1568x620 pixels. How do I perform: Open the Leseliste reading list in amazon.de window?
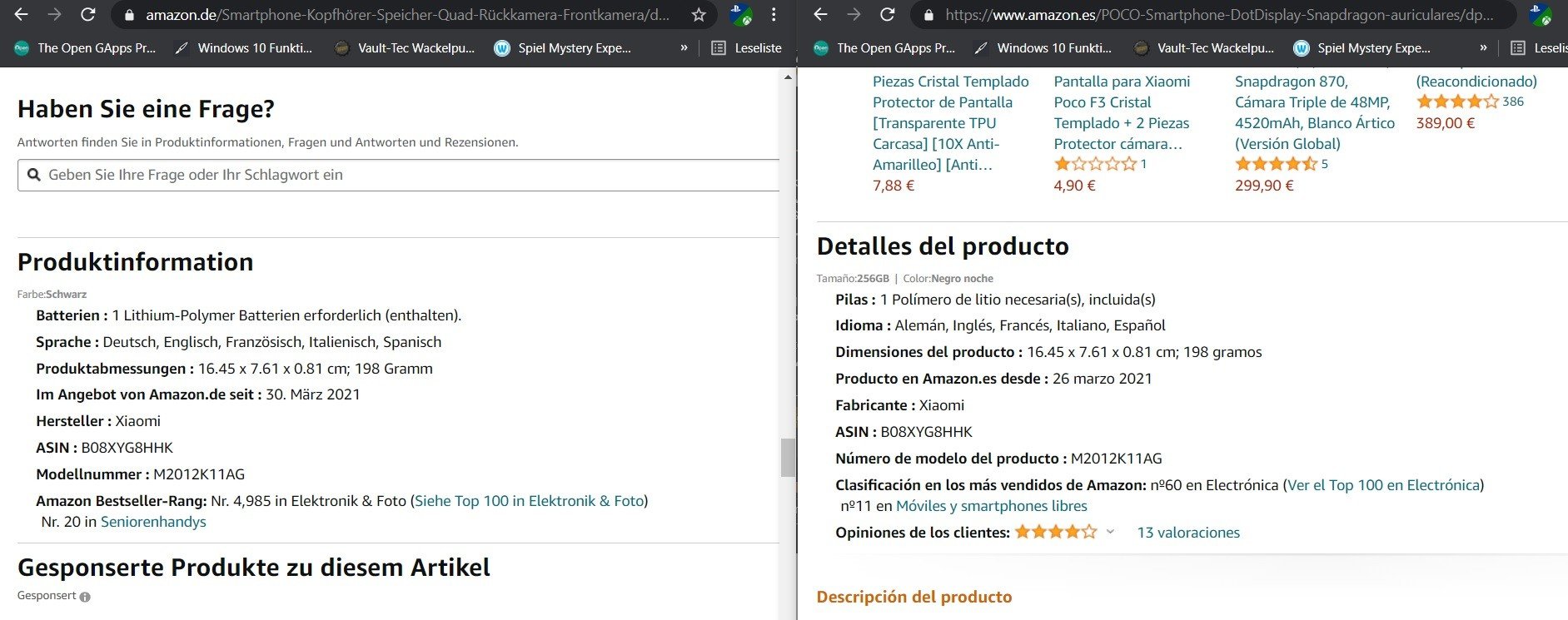click(x=746, y=48)
